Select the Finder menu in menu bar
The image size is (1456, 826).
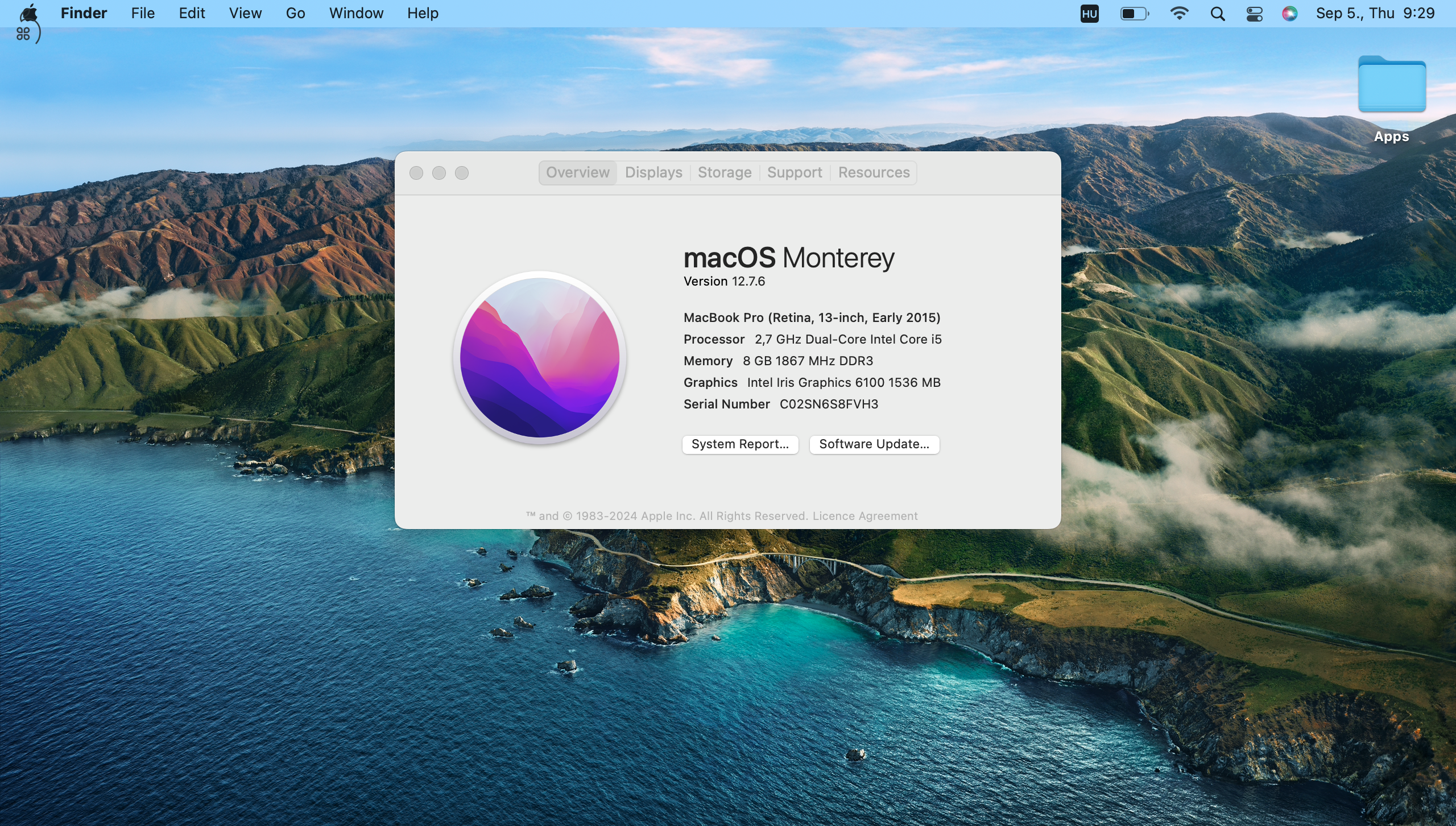[x=83, y=12]
